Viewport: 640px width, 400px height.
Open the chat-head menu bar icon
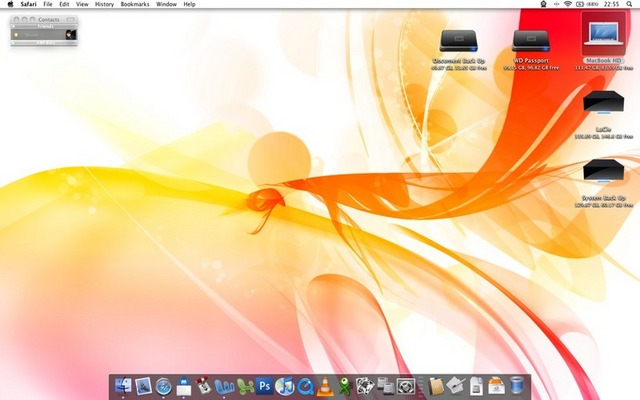click(544, 4)
